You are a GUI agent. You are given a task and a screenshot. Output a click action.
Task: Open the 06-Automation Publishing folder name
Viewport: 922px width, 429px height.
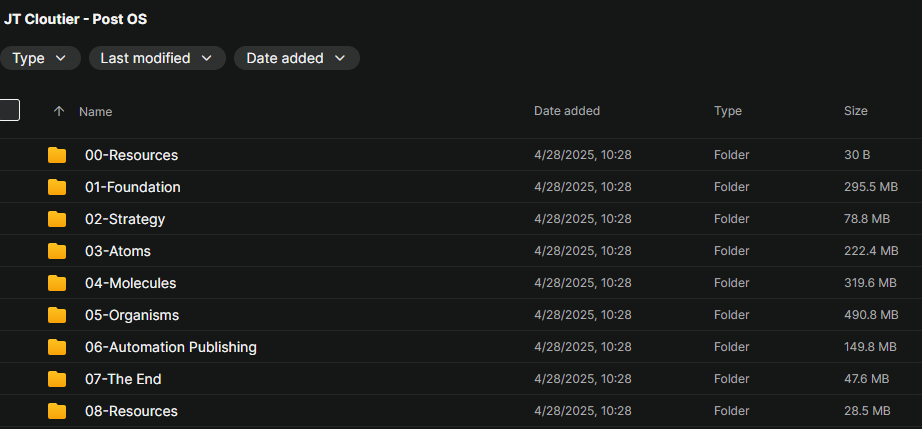pyautogui.click(x=171, y=347)
